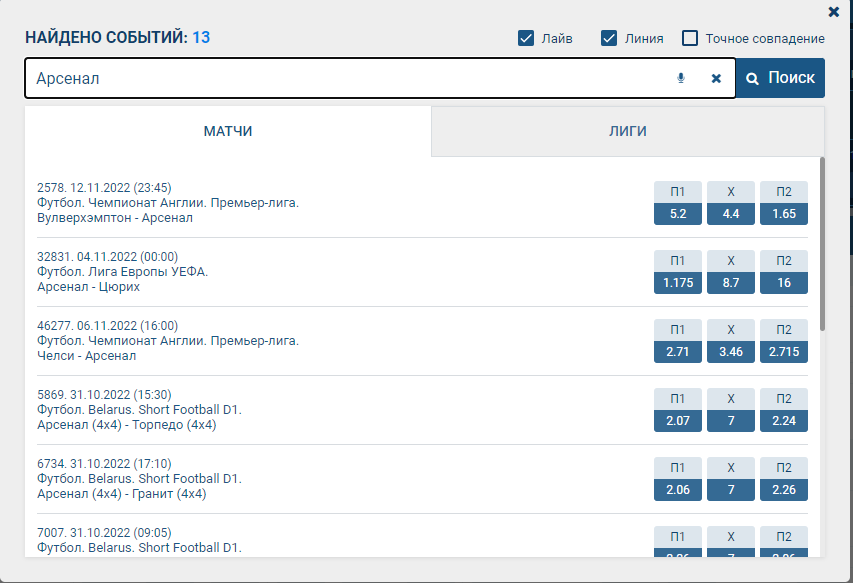
Task: Uncheck the Линия checkbox
Action: pos(609,38)
